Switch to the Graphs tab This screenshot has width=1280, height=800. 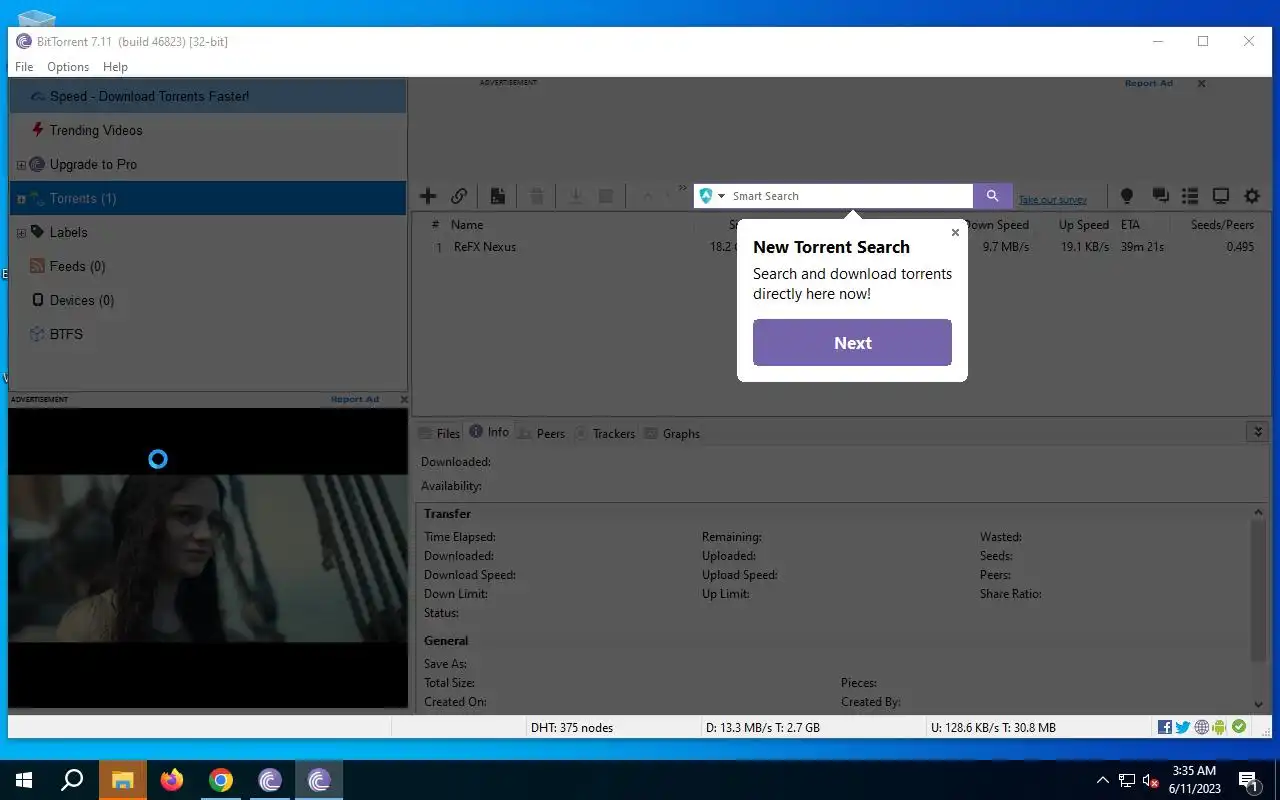[x=672, y=433]
